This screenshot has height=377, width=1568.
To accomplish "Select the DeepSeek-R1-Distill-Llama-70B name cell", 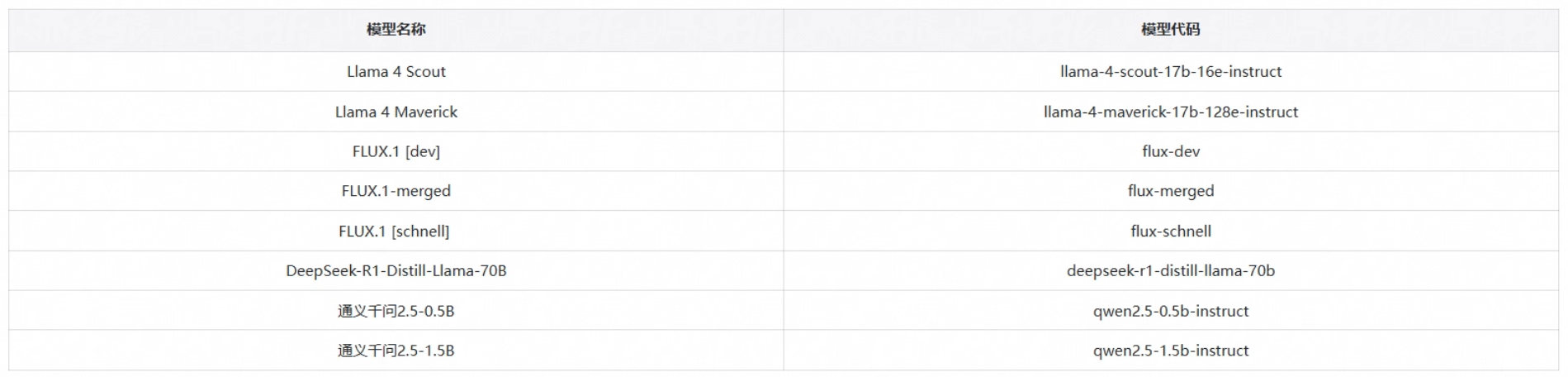I will click(396, 271).
